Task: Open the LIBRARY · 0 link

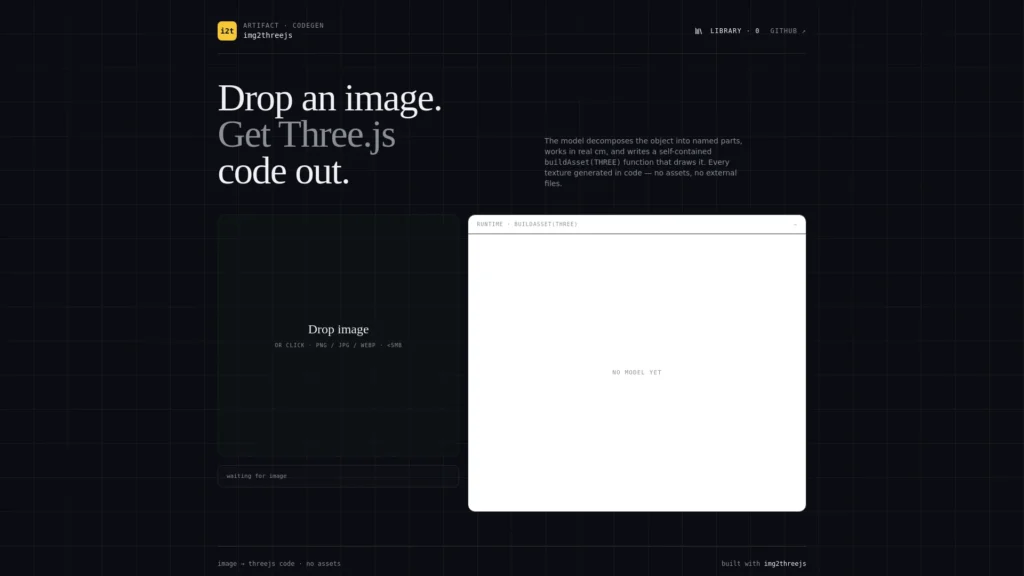Action: (x=727, y=31)
